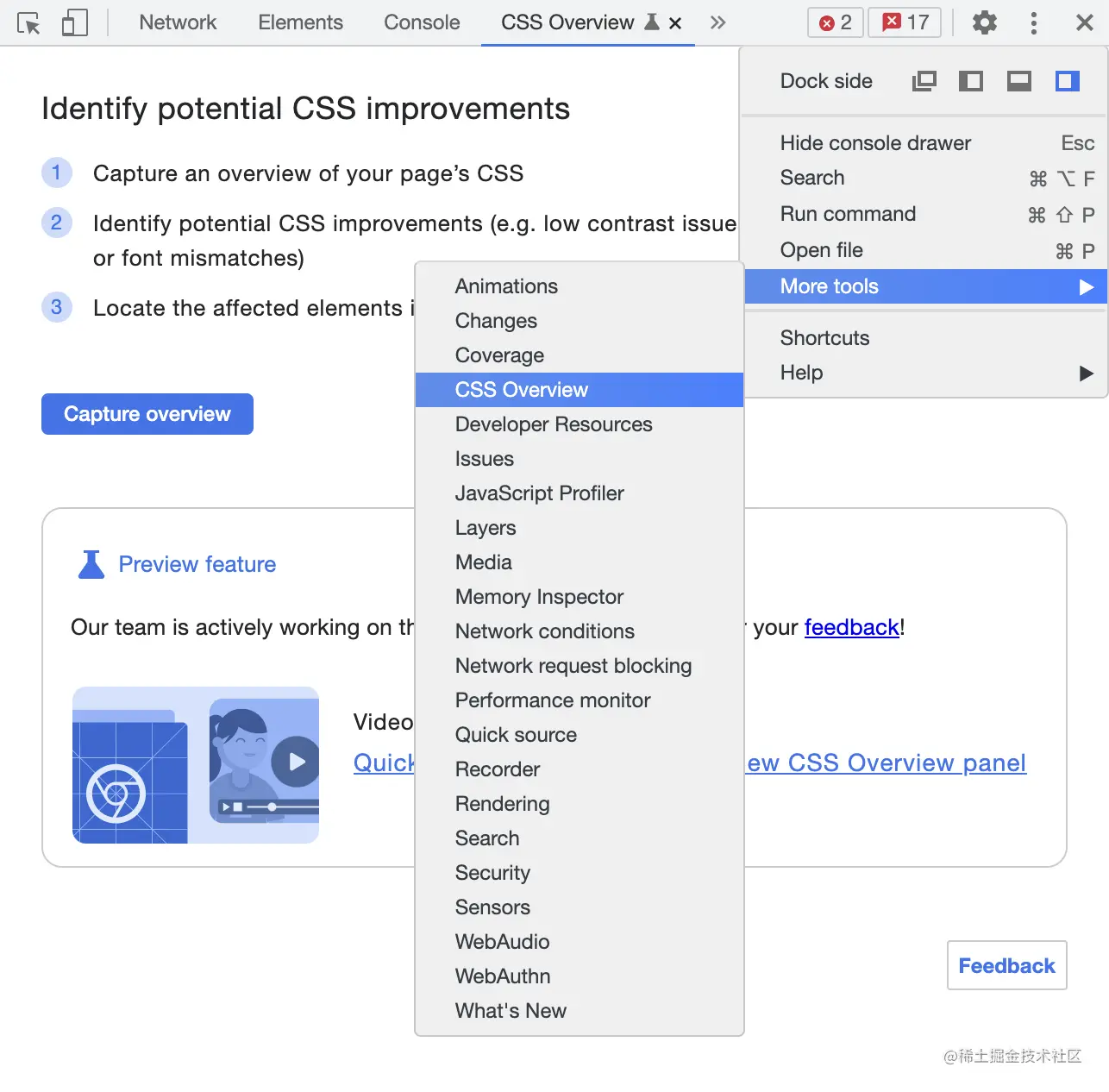Close the DevTools panel

[1085, 22]
